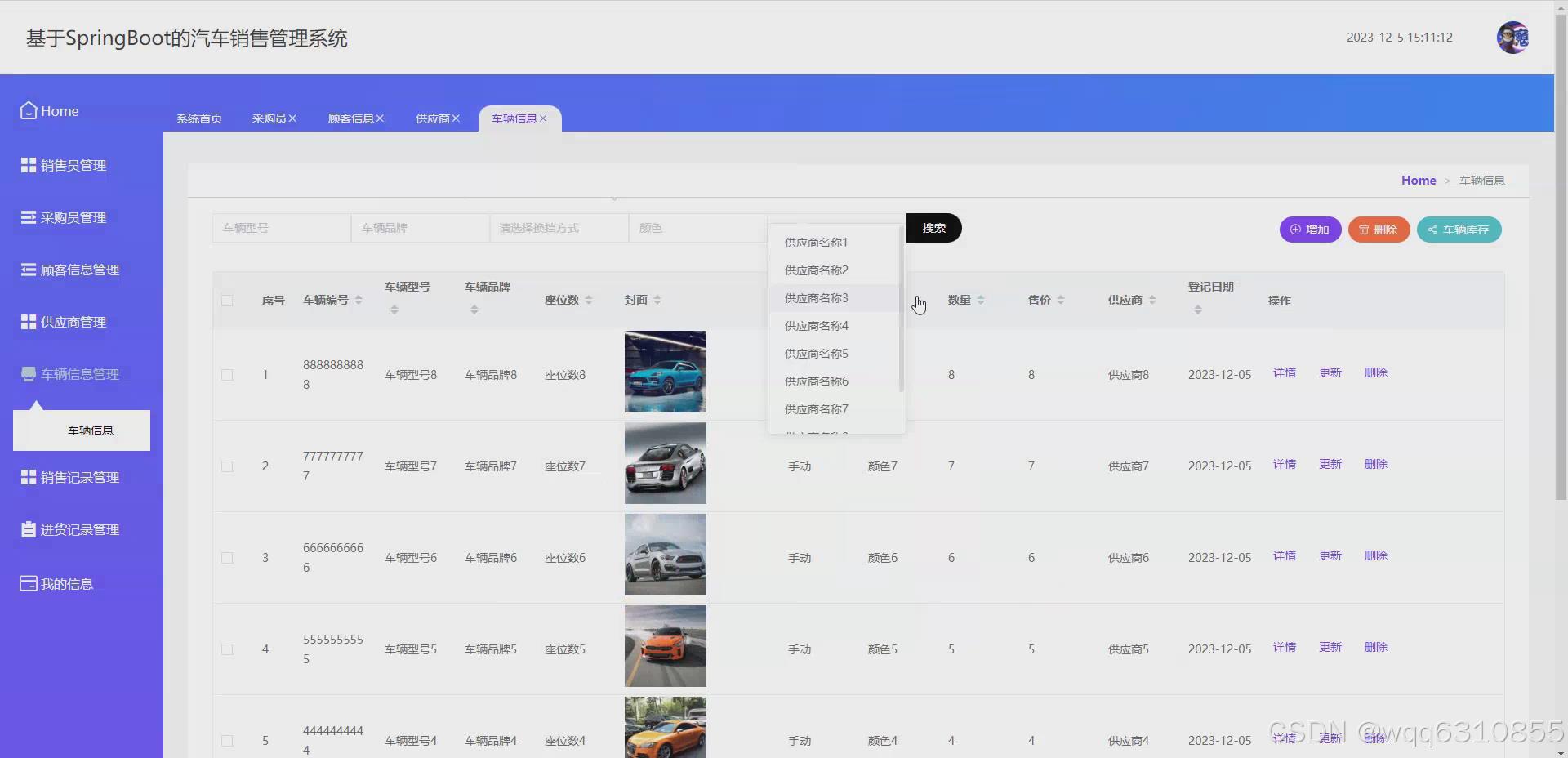Check the checkbox for row 5
This screenshot has height=758, width=1568.
pyautogui.click(x=227, y=741)
